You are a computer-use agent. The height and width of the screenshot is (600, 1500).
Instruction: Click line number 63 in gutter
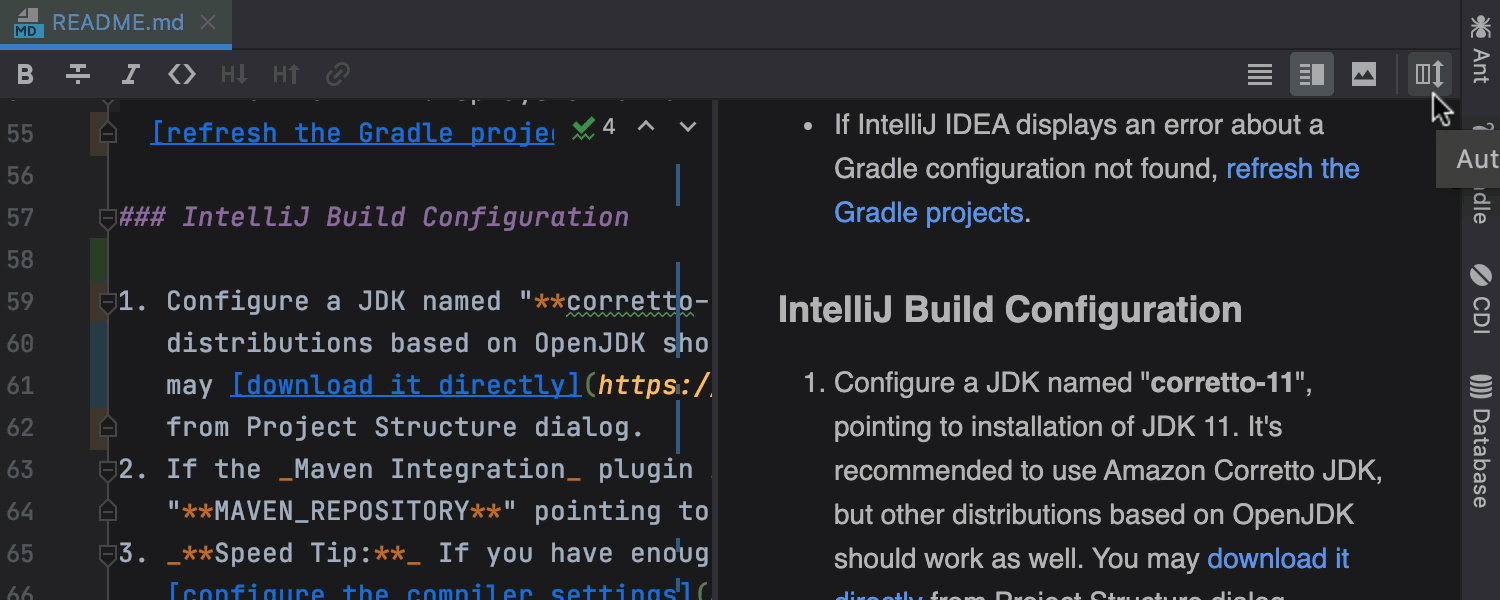click(x=20, y=469)
